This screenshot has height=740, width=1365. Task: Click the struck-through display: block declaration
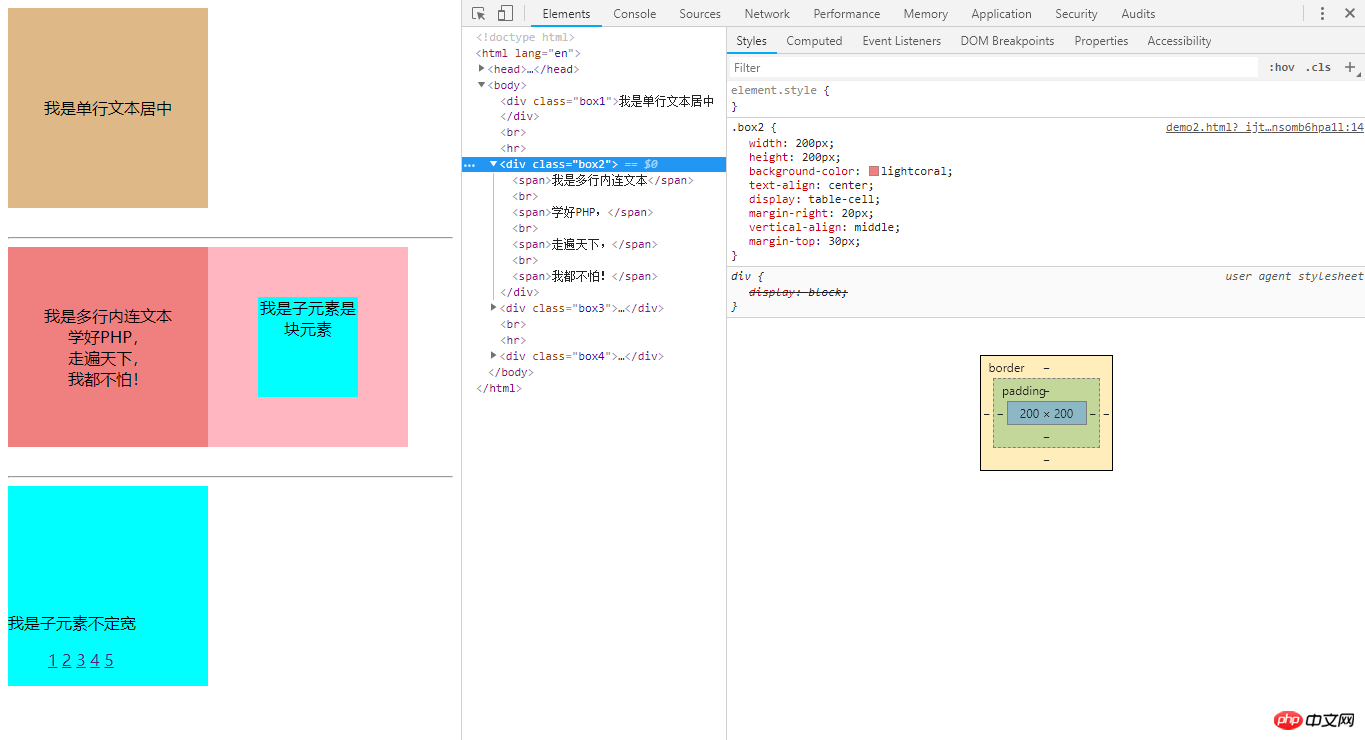[798, 292]
